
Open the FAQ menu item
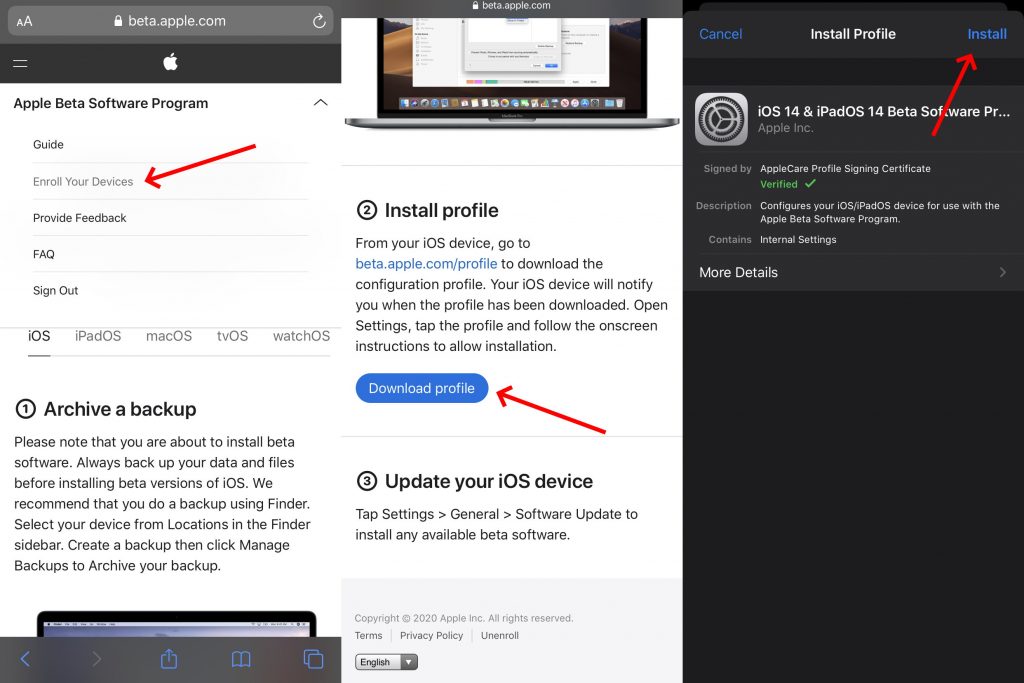(x=44, y=255)
